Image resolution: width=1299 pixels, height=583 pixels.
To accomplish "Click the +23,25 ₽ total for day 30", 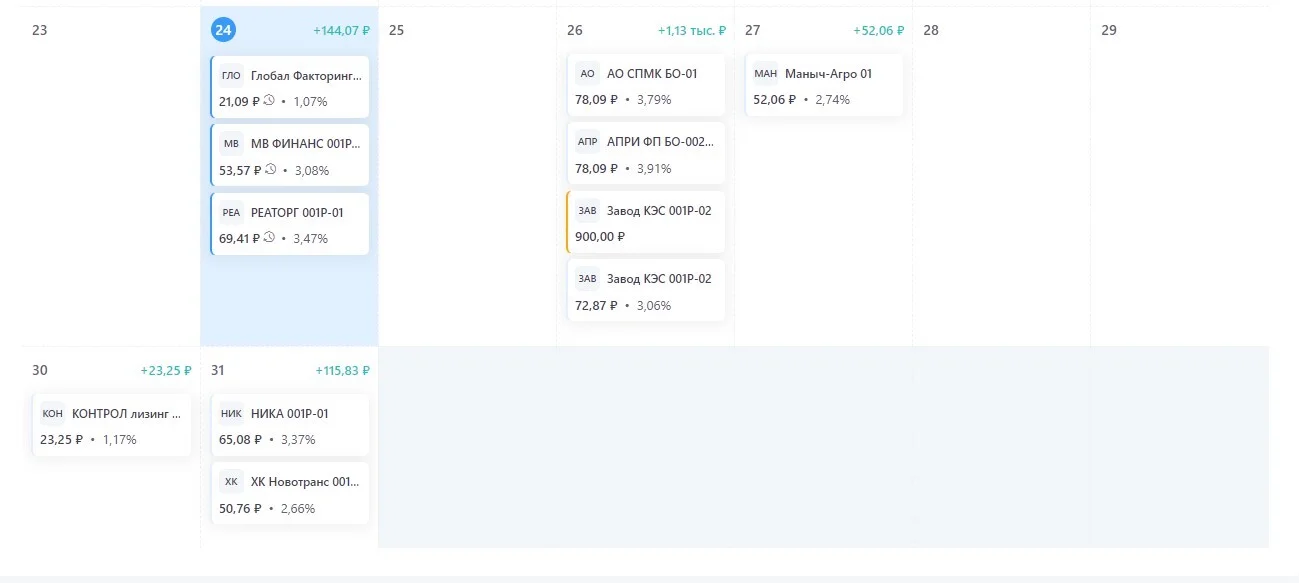I will (166, 370).
